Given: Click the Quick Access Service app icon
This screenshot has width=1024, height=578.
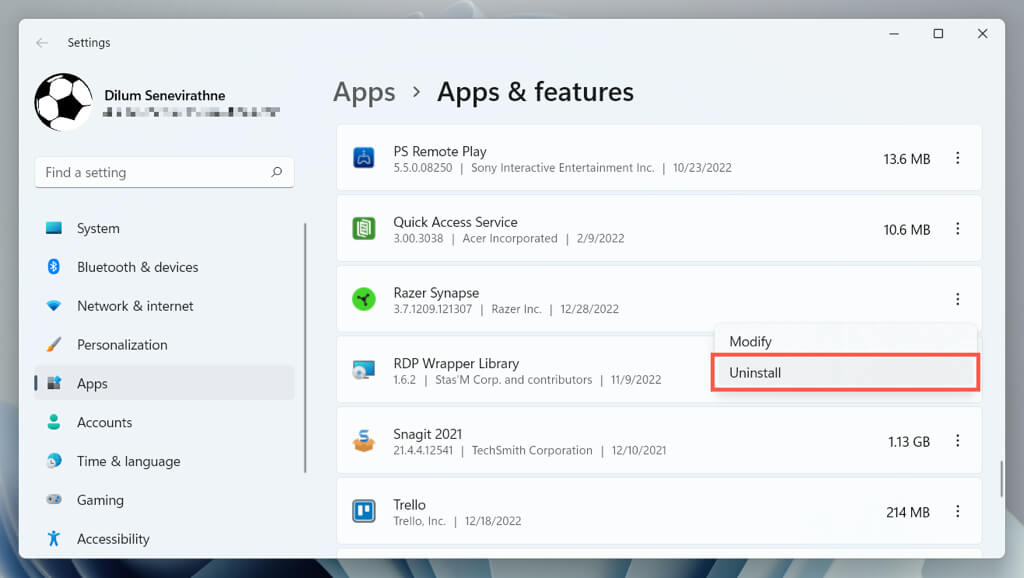Looking at the screenshot, I should [x=363, y=229].
